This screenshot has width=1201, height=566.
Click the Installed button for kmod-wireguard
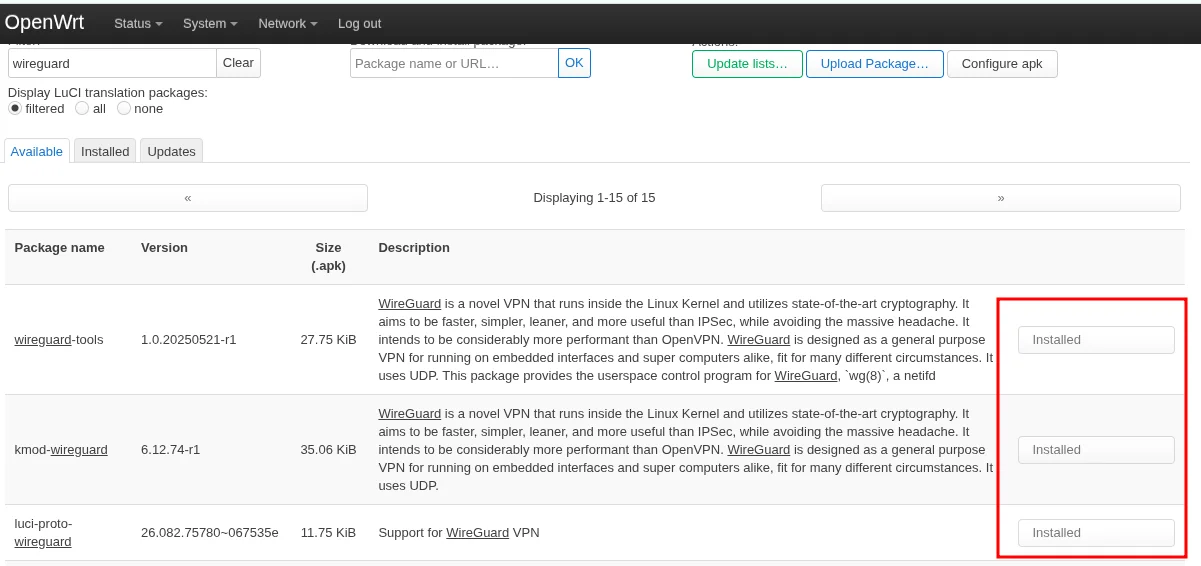click(x=1096, y=450)
